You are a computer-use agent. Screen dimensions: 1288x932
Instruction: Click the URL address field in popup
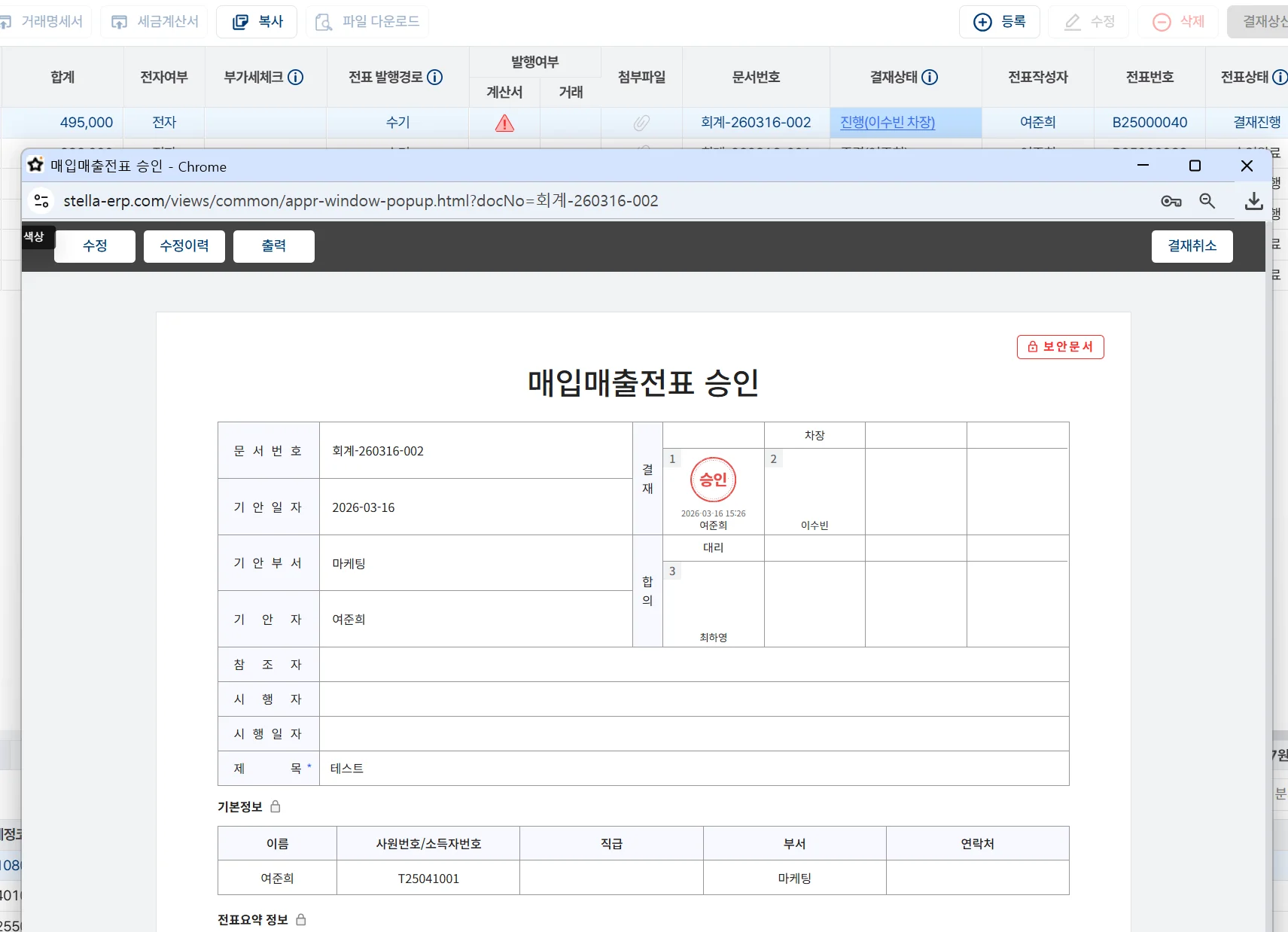tap(361, 201)
